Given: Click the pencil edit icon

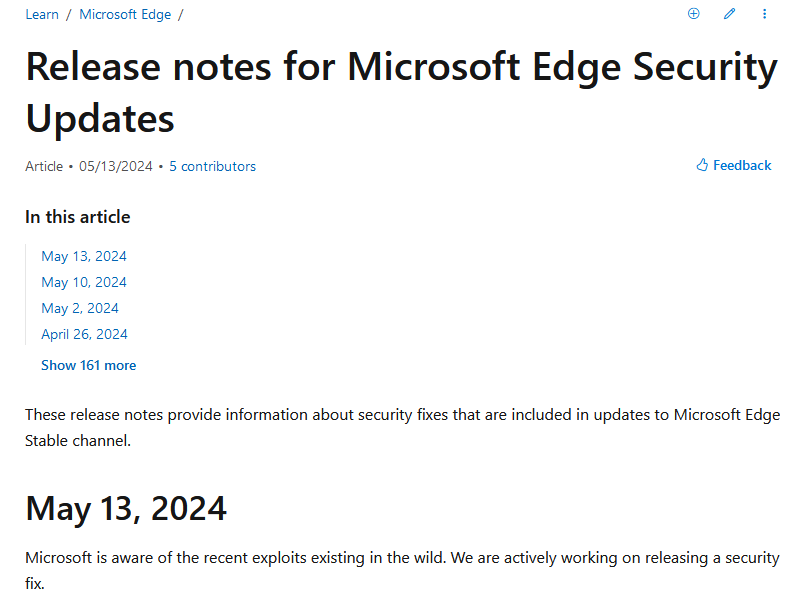Looking at the screenshot, I should pos(729,14).
